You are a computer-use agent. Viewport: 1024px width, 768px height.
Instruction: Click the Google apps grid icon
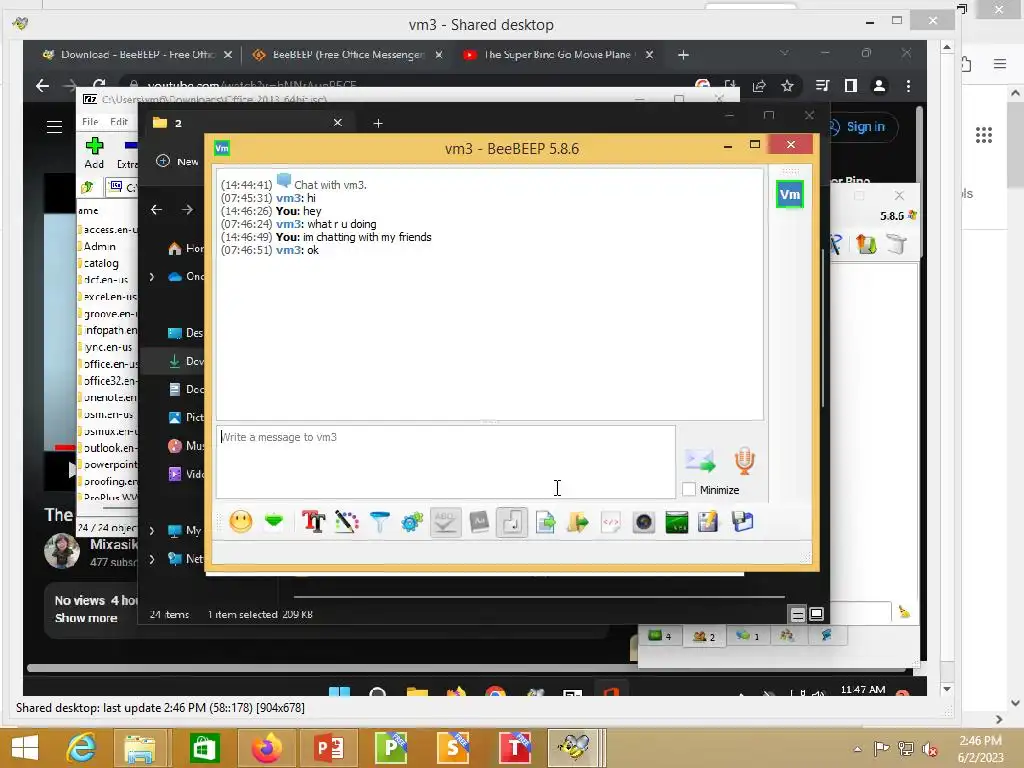point(984,135)
